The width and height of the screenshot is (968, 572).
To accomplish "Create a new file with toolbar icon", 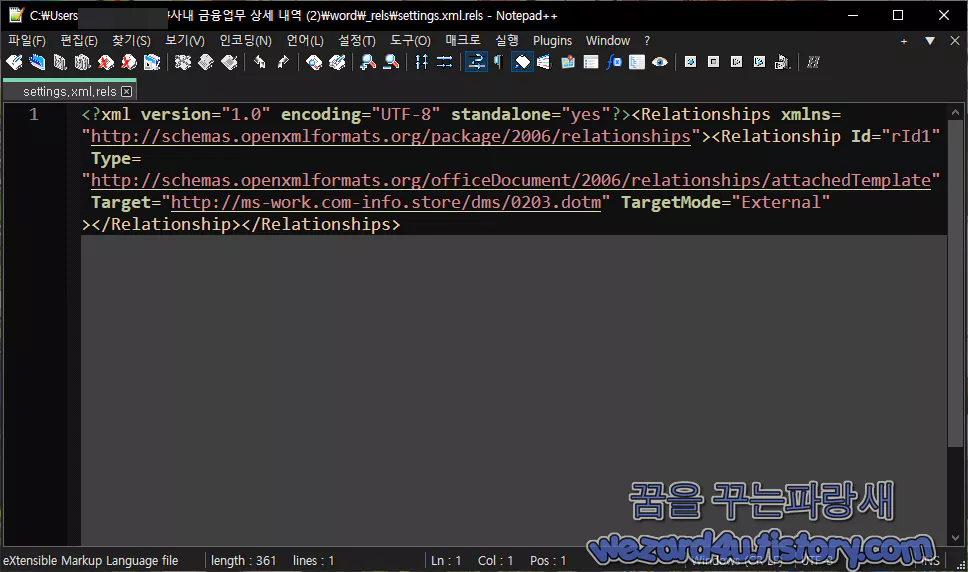I will 14,62.
